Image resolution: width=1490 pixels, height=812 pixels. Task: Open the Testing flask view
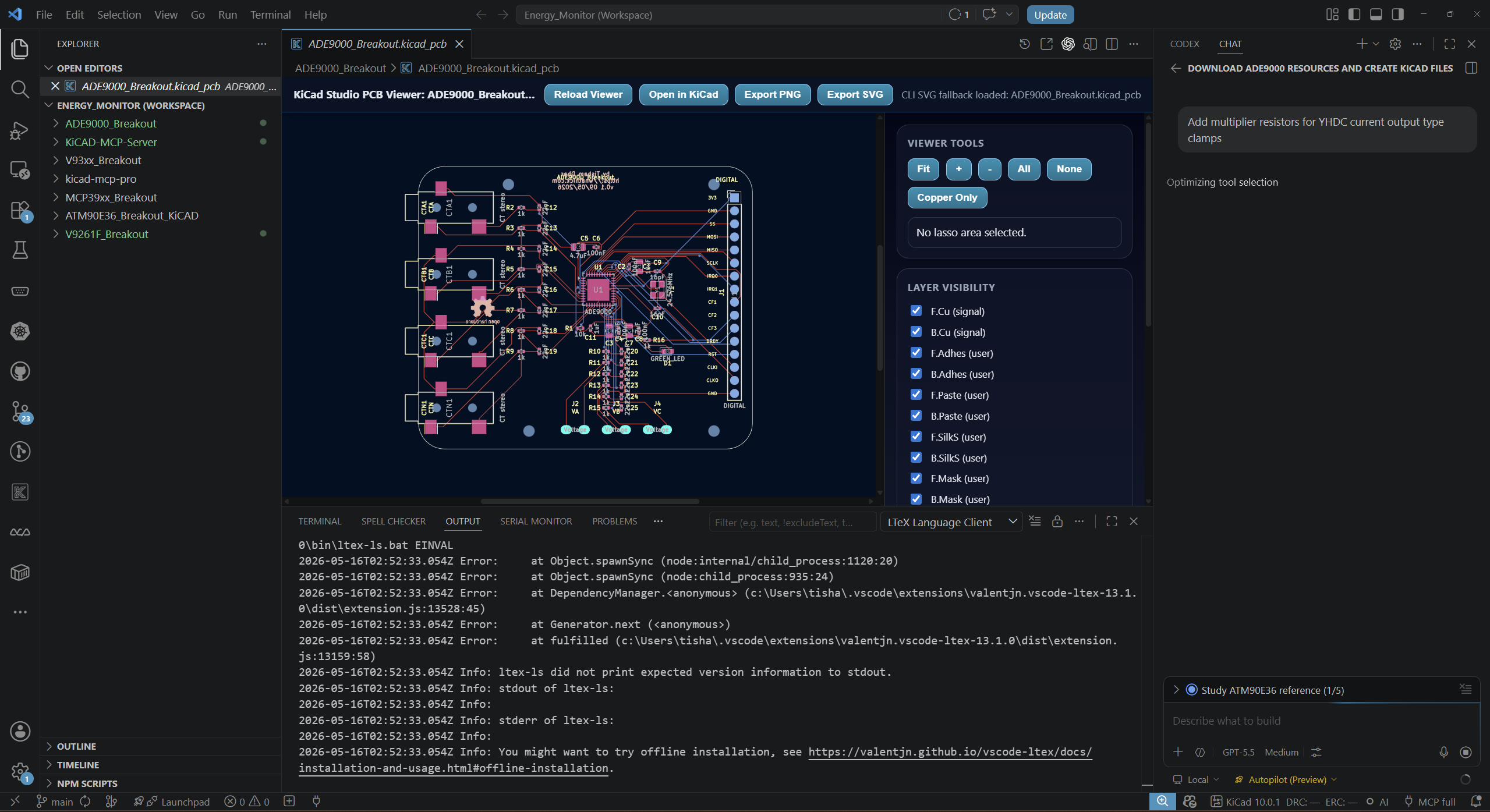[x=20, y=250]
